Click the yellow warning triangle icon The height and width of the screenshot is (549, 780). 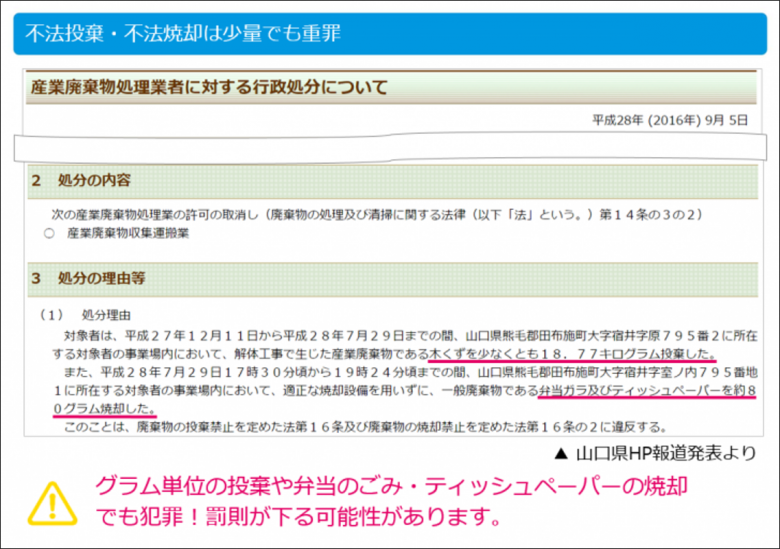52,504
